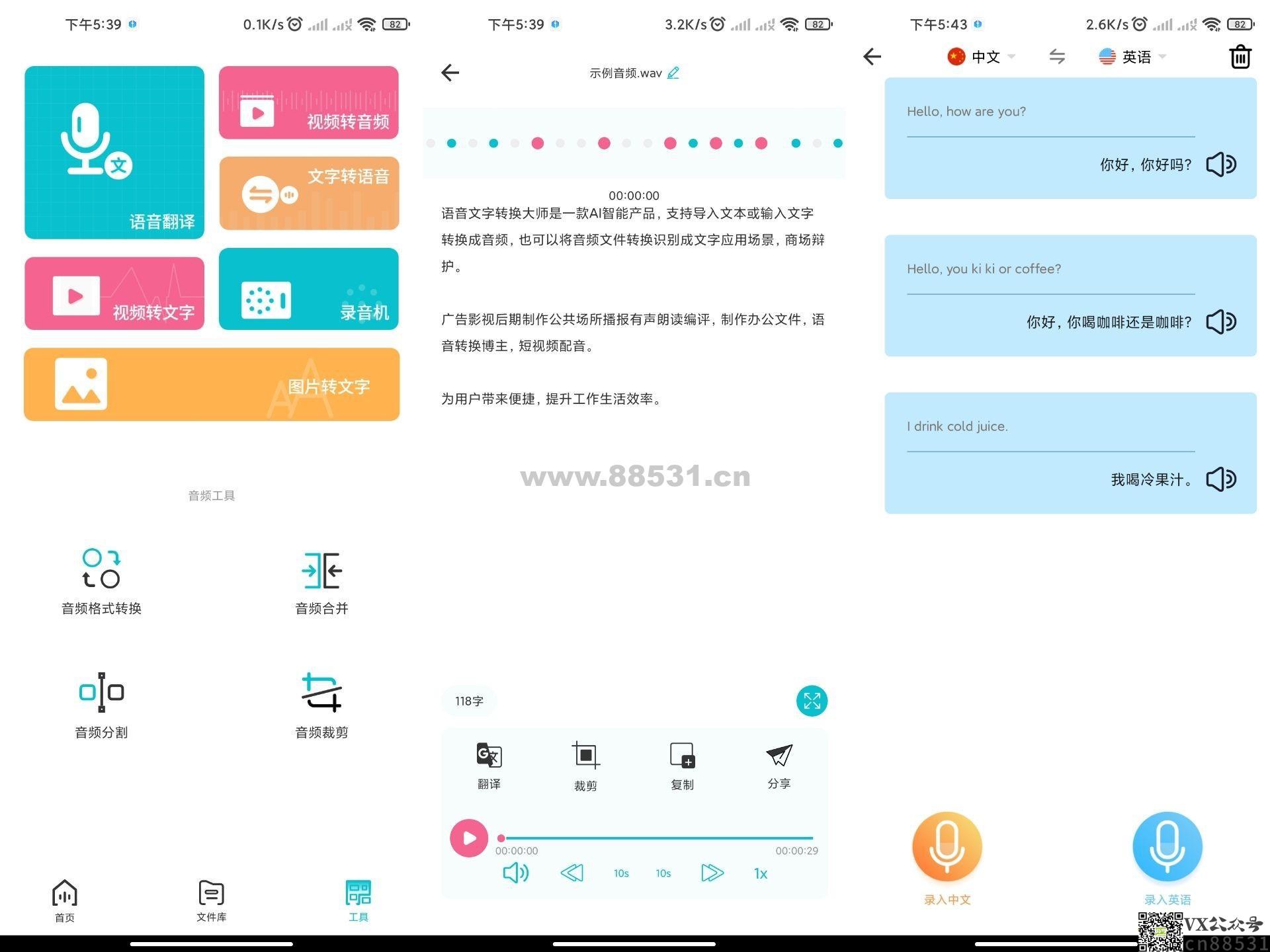Play the sample audio with pink play button
The height and width of the screenshot is (952, 1270).
pos(469,838)
